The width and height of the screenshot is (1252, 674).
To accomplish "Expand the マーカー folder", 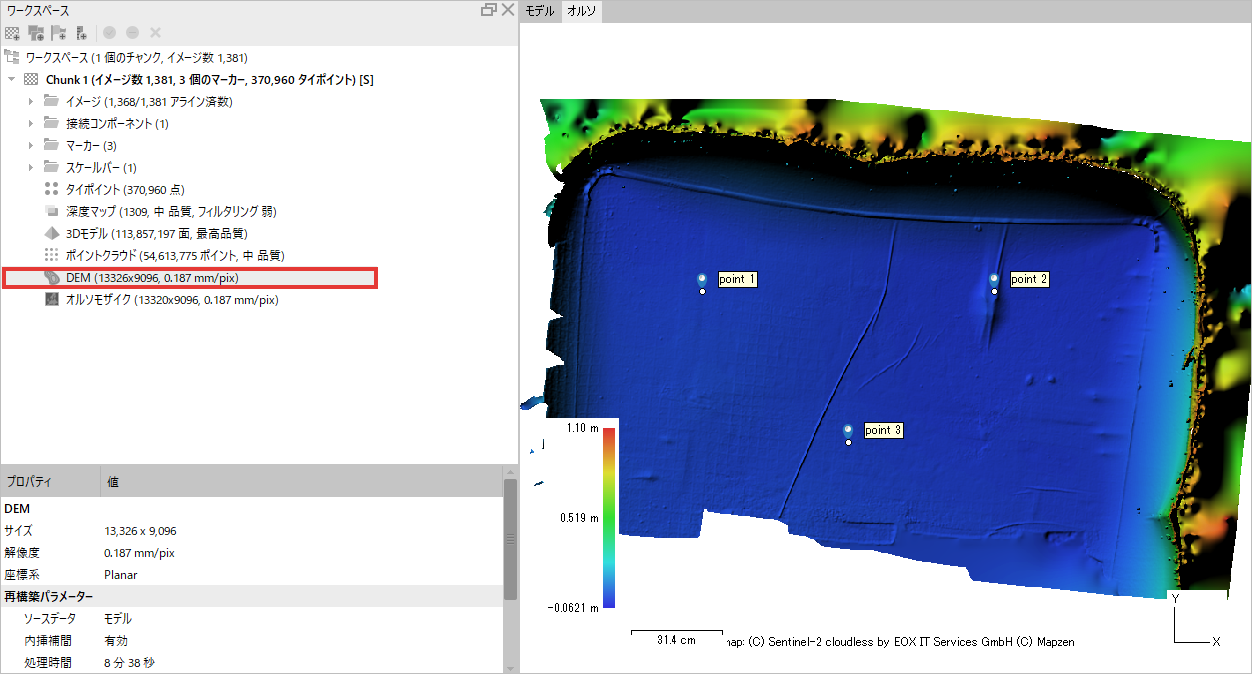I will 31,146.
